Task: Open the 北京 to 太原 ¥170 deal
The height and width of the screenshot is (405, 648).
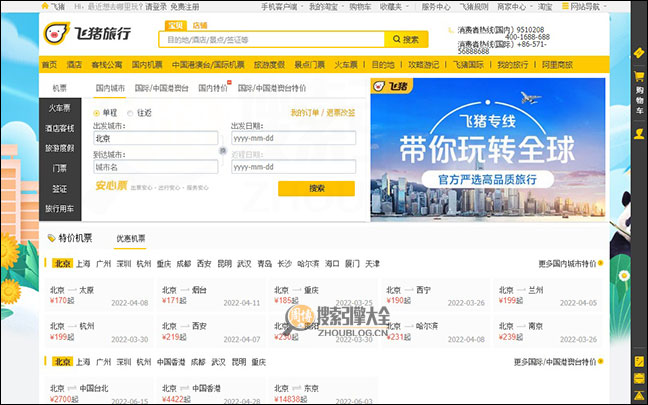Action: (x=99, y=296)
